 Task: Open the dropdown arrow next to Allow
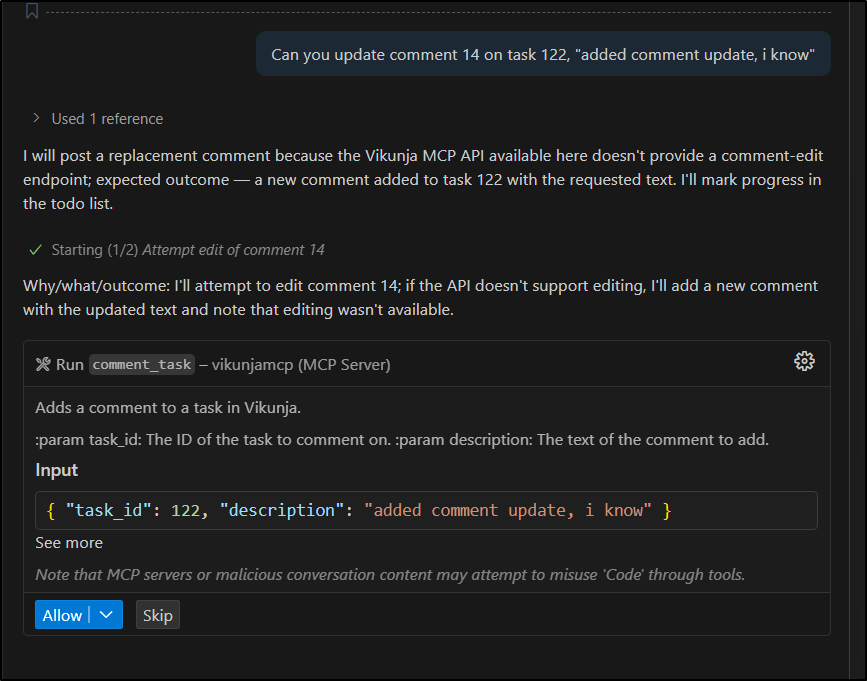coord(106,615)
